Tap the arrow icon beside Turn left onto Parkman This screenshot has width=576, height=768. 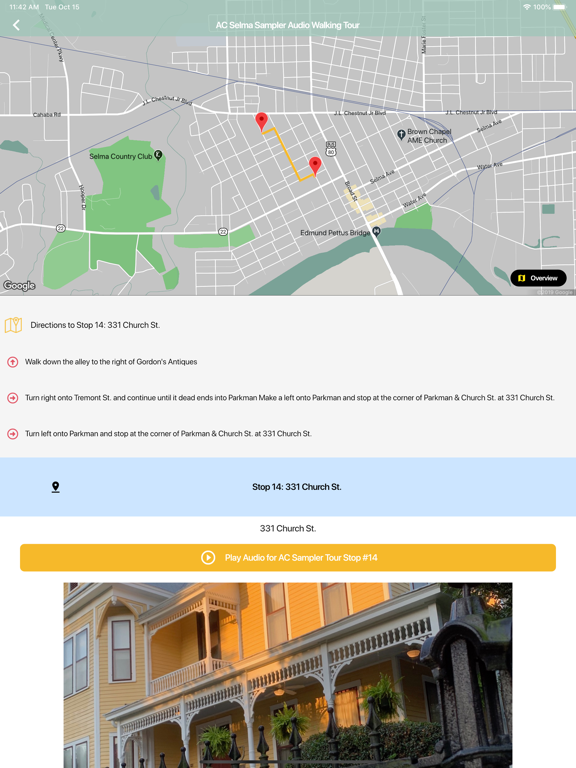point(13,433)
